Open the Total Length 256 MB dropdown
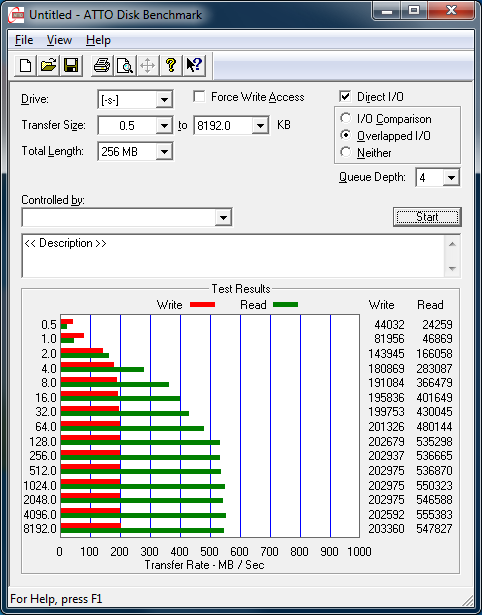482x615 pixels. 164,151
